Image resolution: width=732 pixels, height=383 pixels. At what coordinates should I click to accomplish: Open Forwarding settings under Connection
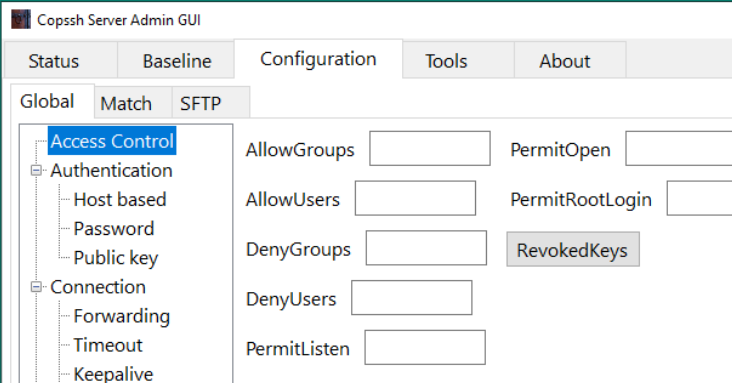coord(122,316)
